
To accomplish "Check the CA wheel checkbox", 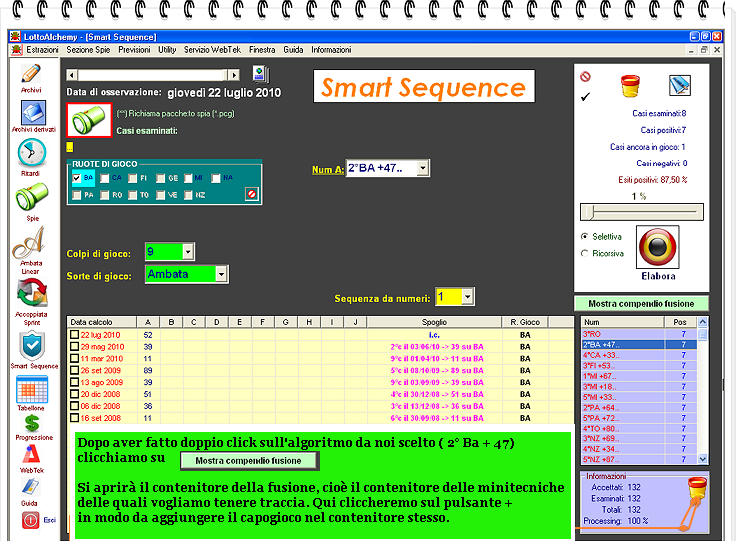I will pyautogui.click(x=105, y=178).
